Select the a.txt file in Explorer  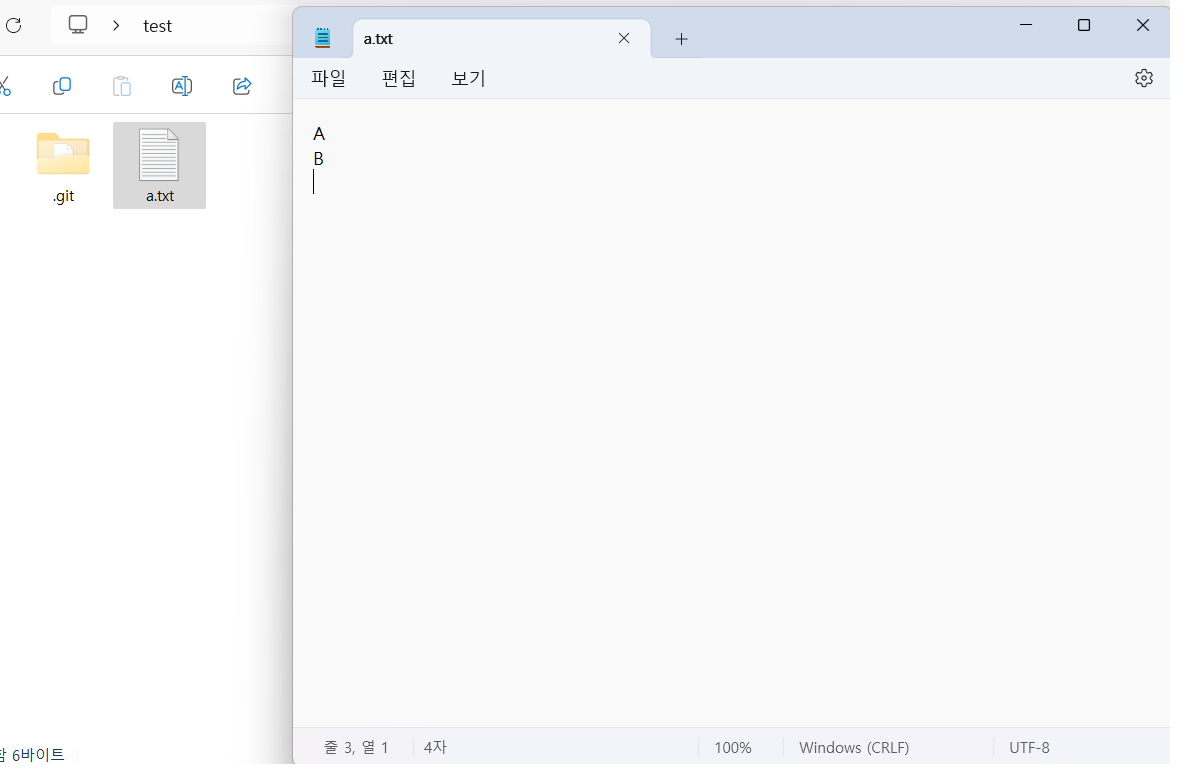pos(159,166)
